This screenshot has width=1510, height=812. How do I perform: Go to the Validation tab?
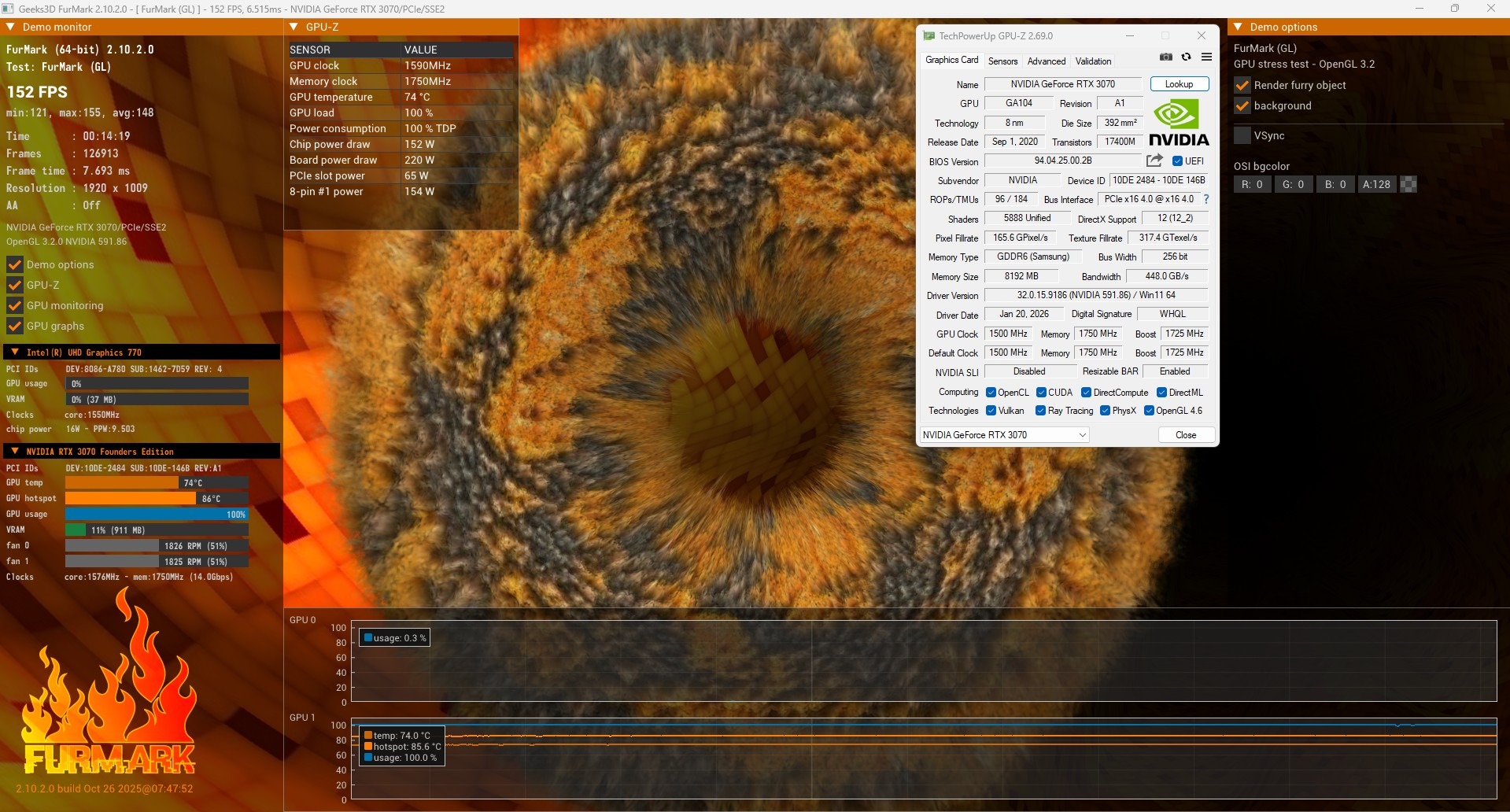click(1094, 61)
